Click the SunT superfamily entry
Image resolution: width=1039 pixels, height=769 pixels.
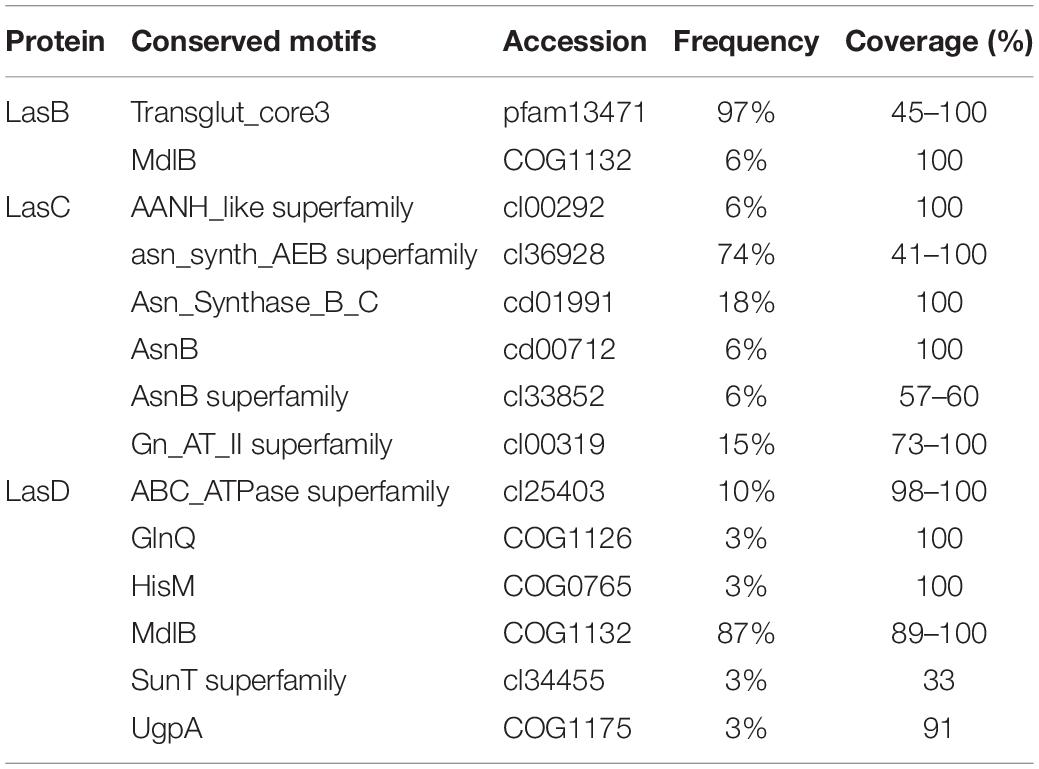[x=239, y=682]
